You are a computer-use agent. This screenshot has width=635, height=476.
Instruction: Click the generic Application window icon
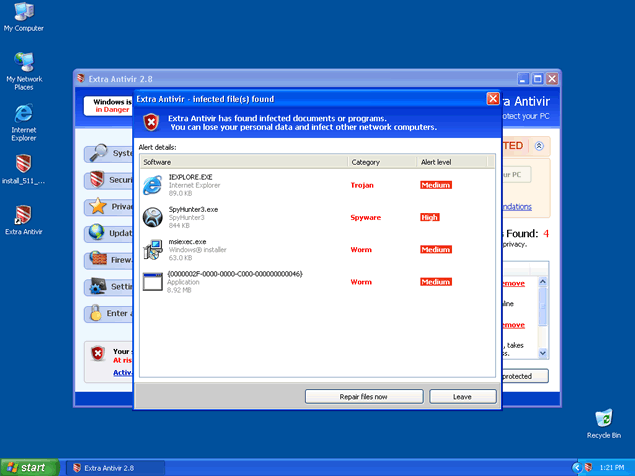[x=152, y=281]
